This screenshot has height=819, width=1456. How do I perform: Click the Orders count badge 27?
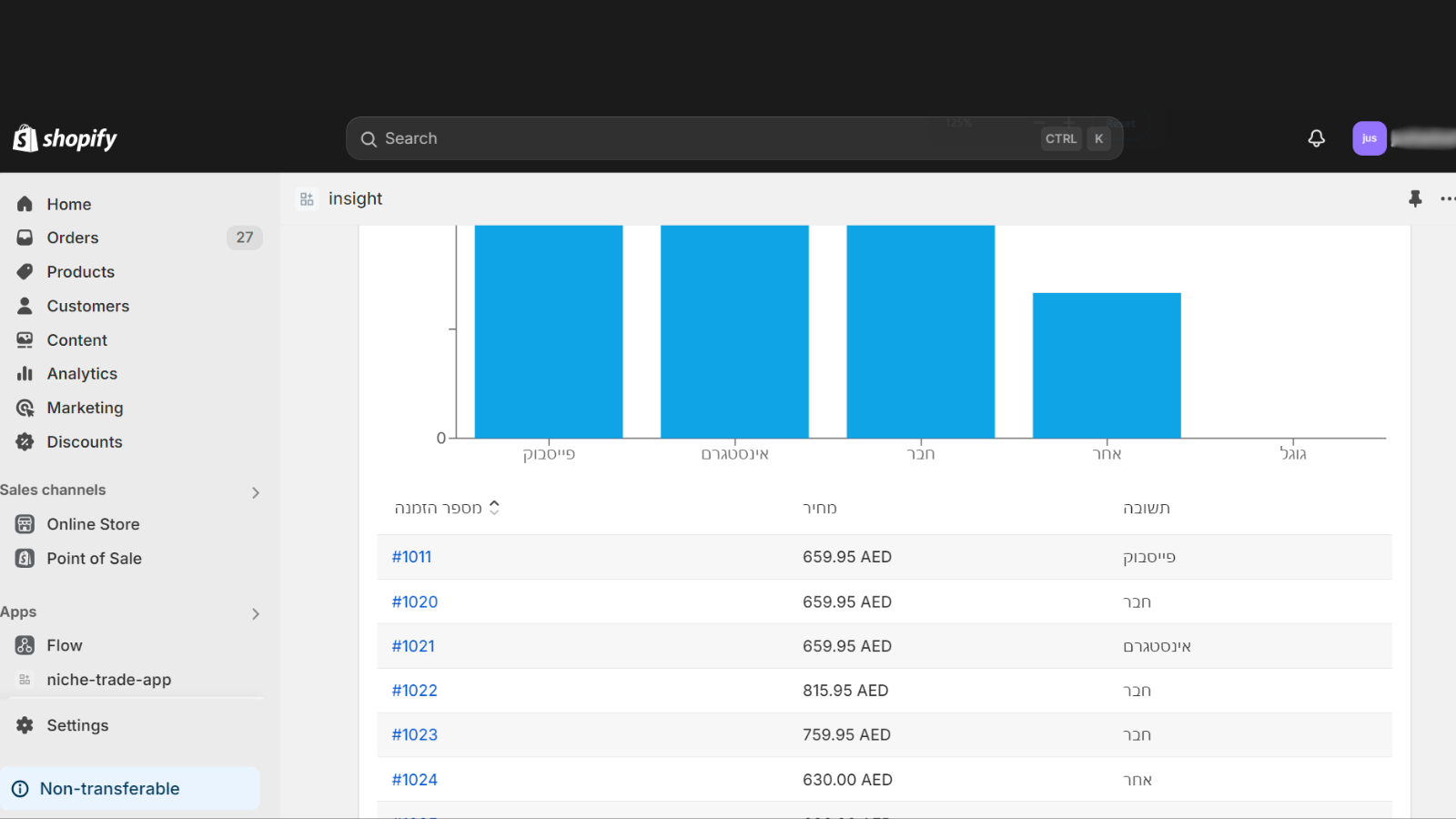click(245, 238)
